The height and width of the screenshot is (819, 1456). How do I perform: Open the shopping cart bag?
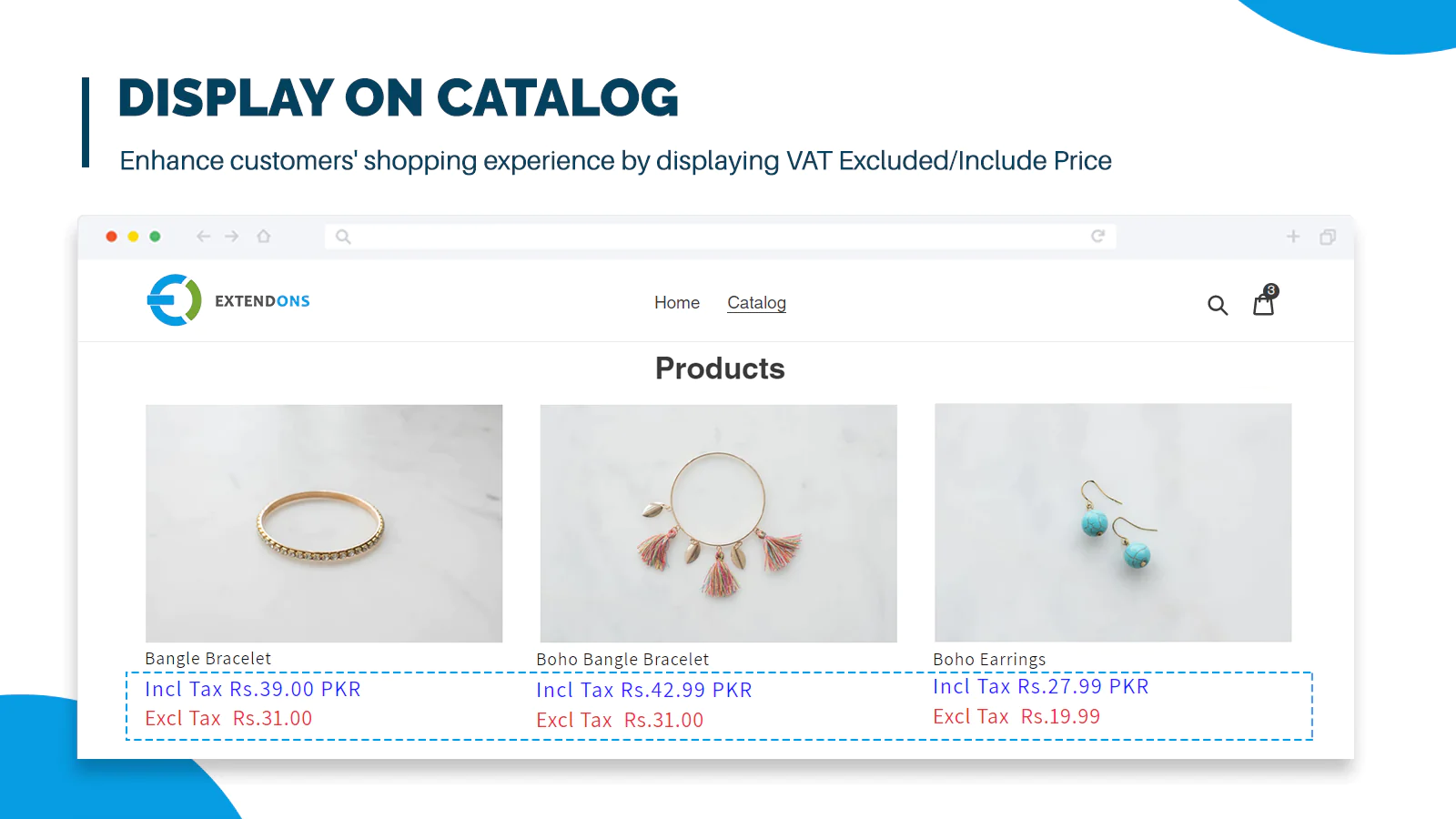point(1264,303)
